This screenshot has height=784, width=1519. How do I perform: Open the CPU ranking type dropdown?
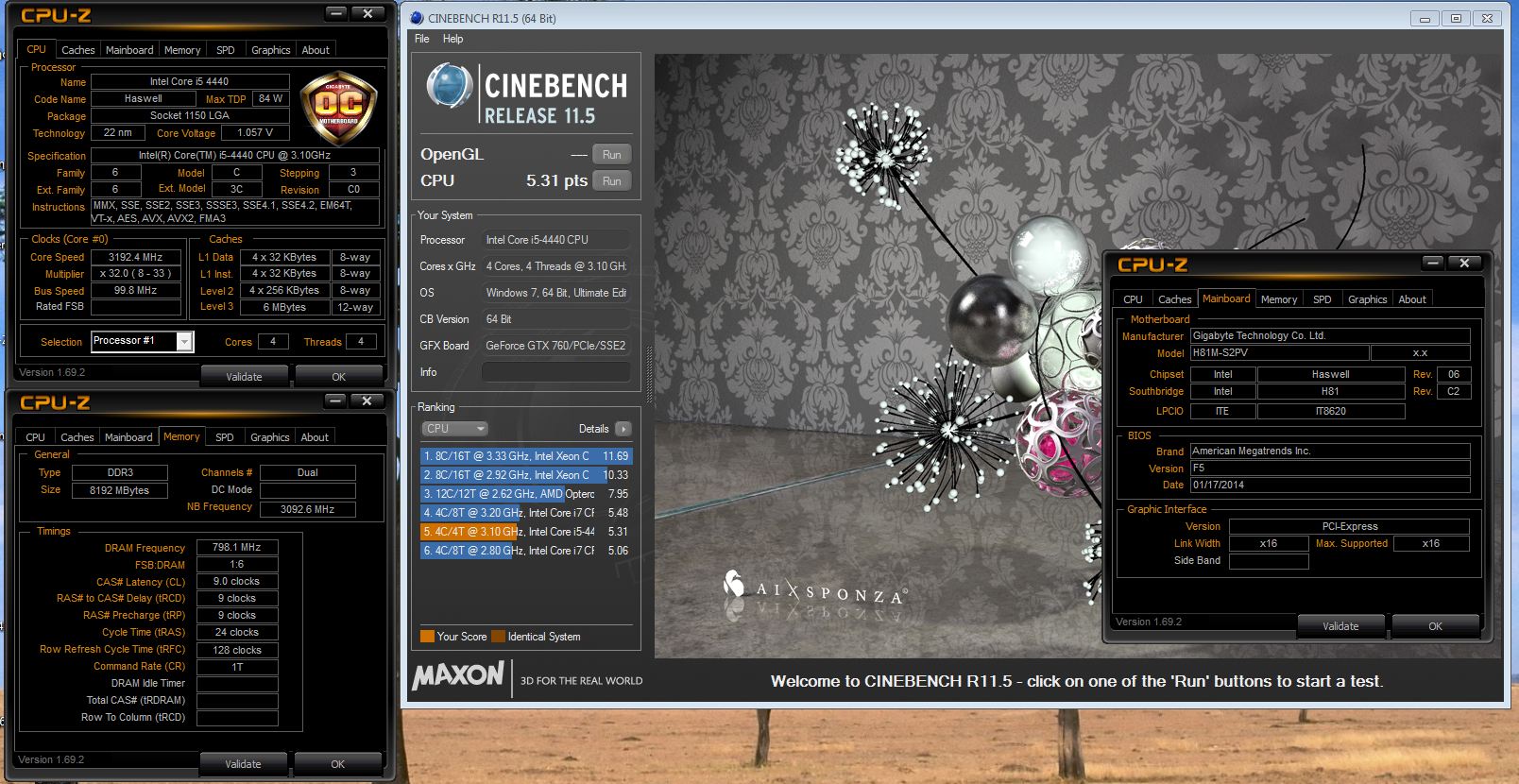(x=454, y=429)
